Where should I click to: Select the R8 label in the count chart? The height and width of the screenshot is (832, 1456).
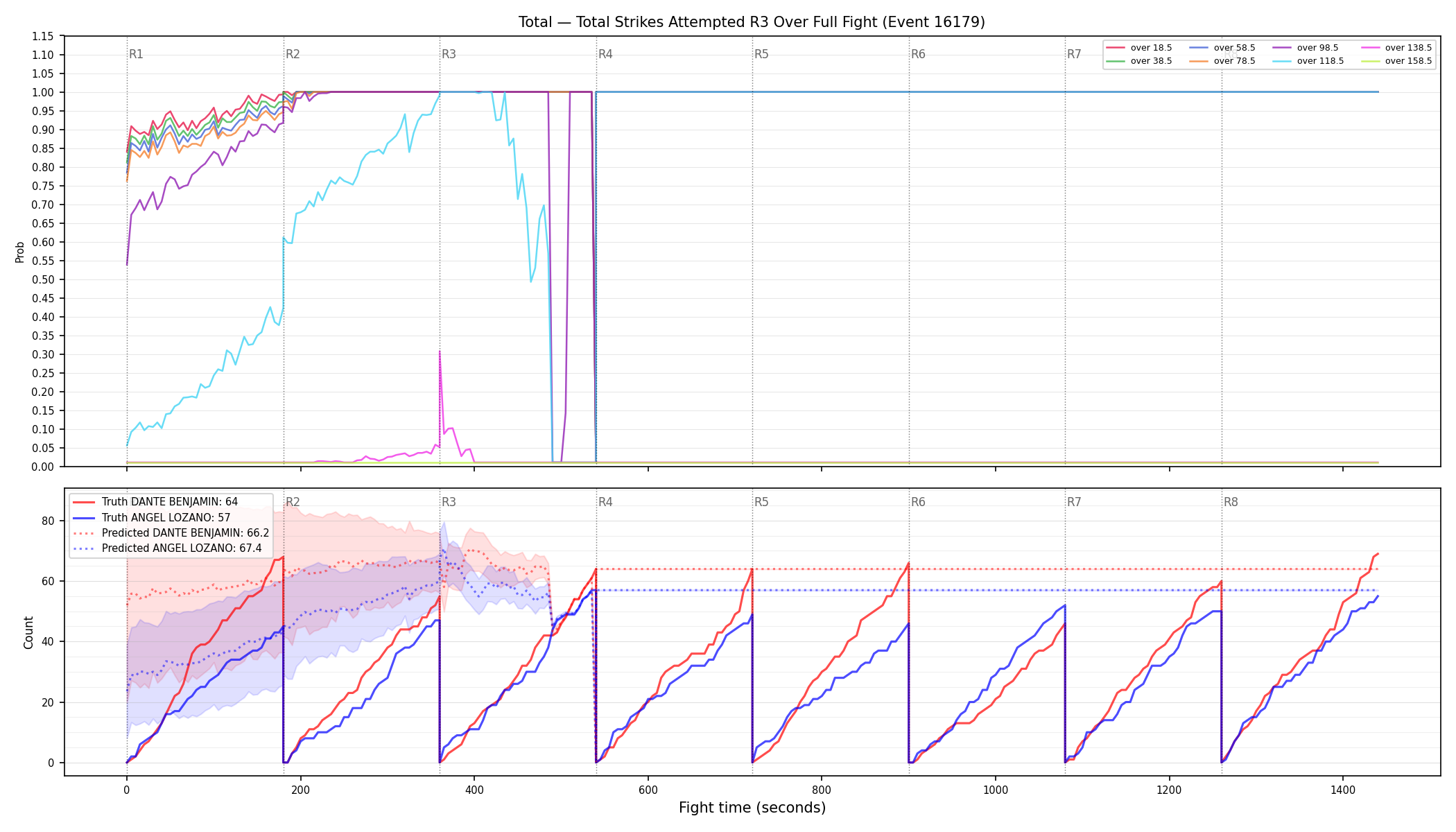click(1231, 502)
